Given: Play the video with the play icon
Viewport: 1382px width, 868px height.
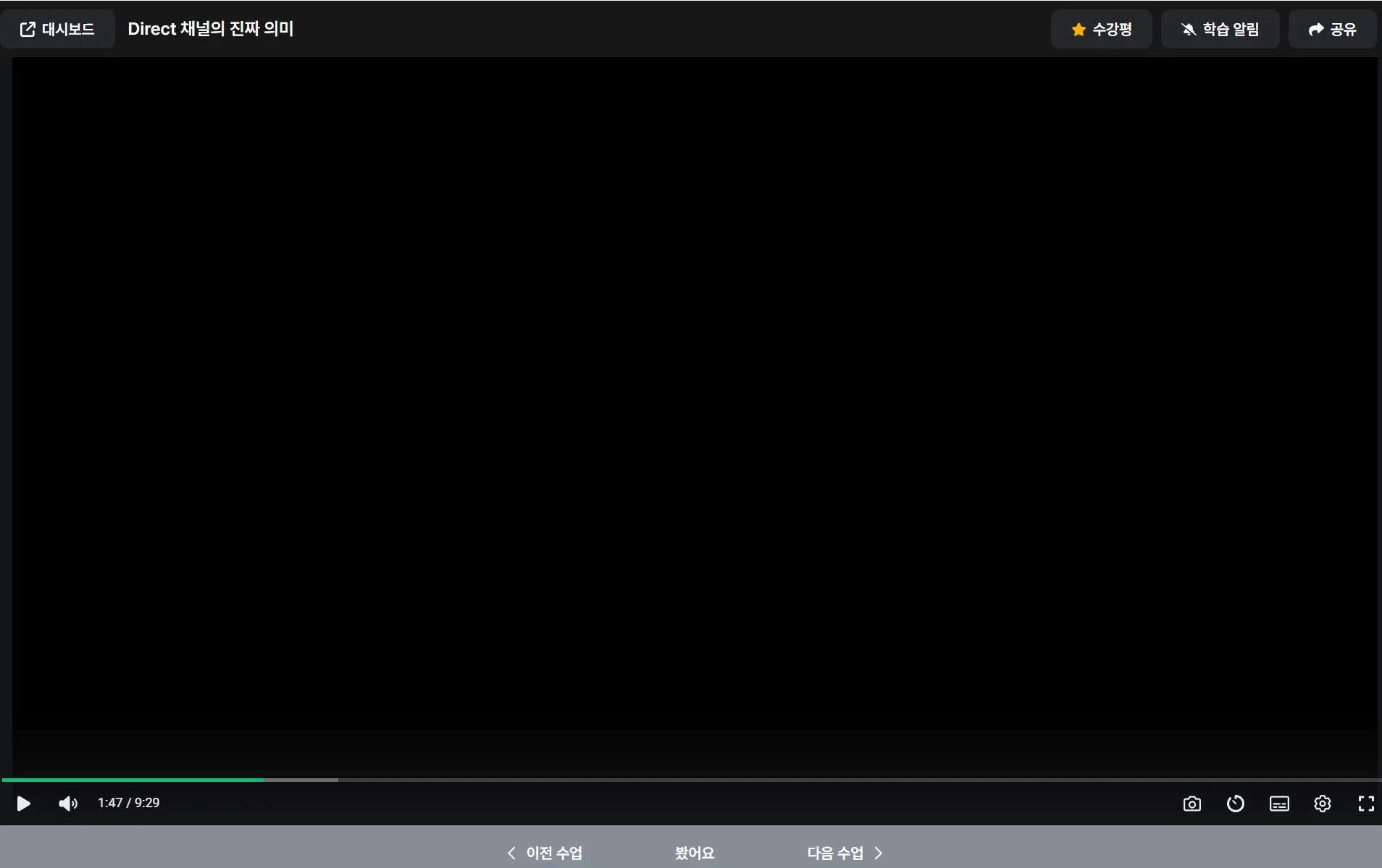Looking at the screenshot, I should tap(23, 804).
